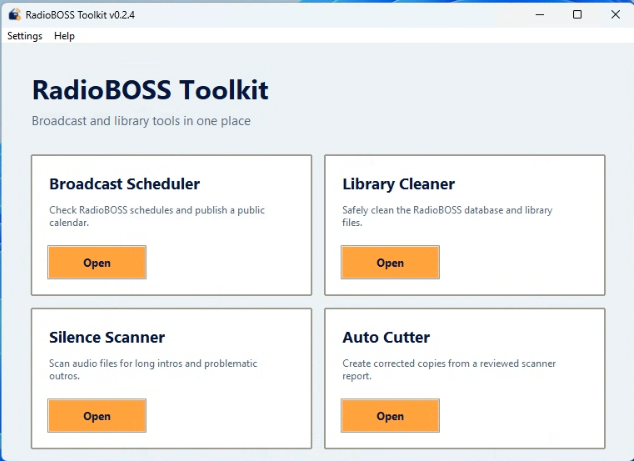Click the 'Broadcast and library tools in one place' subtitle
The height and width of the screenshot is (461, 634).
[141, 121]
